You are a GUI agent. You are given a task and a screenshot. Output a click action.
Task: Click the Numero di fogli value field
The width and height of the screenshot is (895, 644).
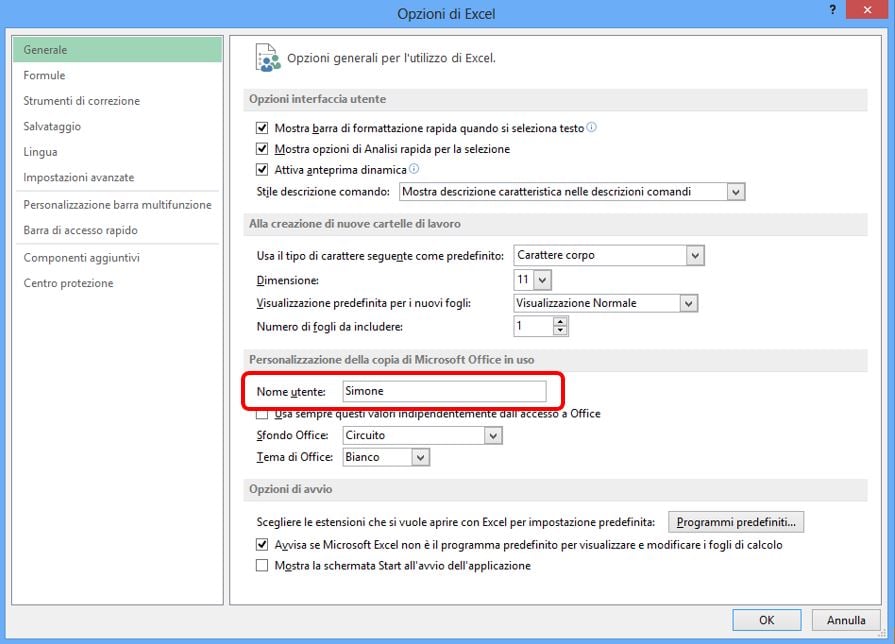tap(533, 326)
